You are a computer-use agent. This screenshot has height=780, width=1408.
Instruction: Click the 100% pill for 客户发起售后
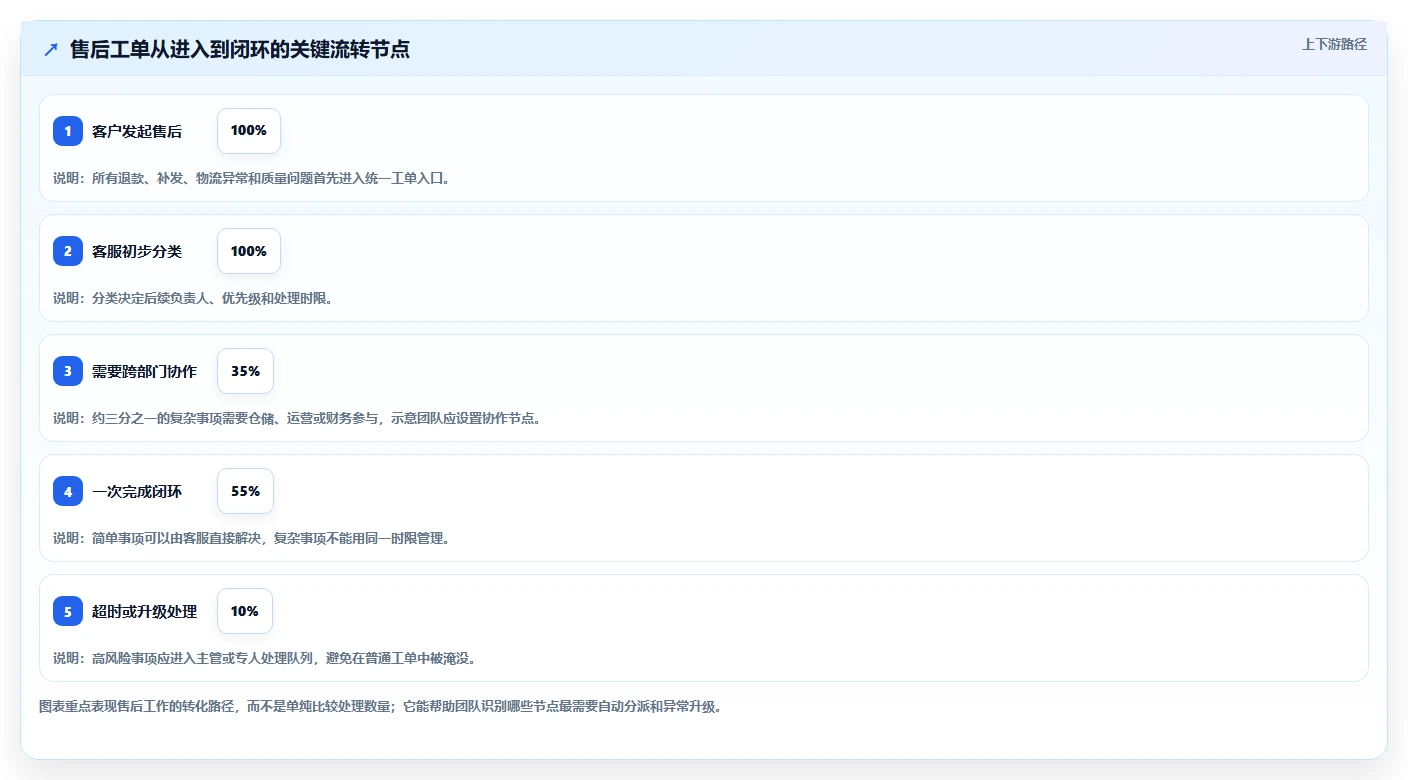[x=249, y=131]
